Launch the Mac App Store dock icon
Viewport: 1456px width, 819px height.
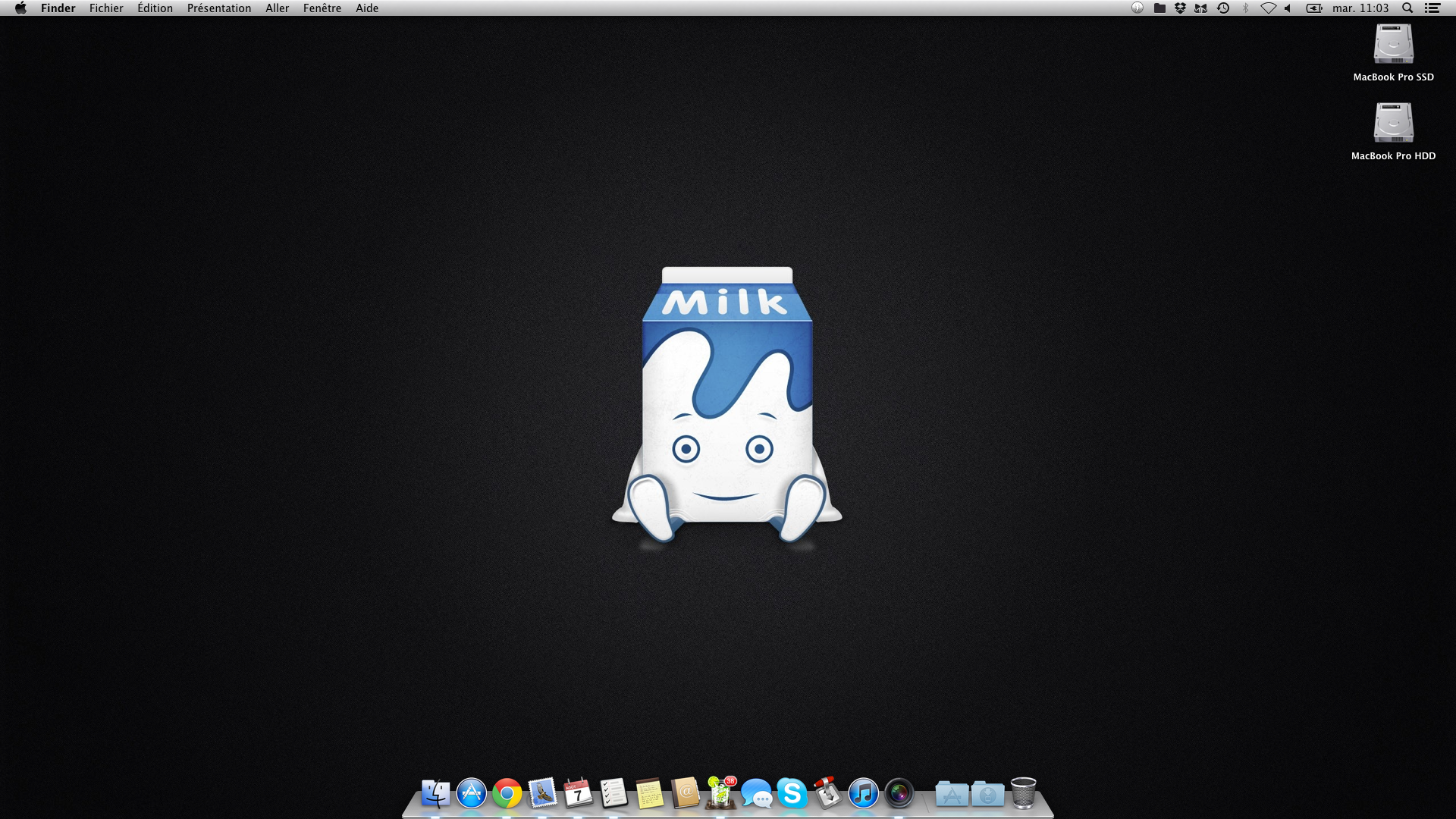471,793
